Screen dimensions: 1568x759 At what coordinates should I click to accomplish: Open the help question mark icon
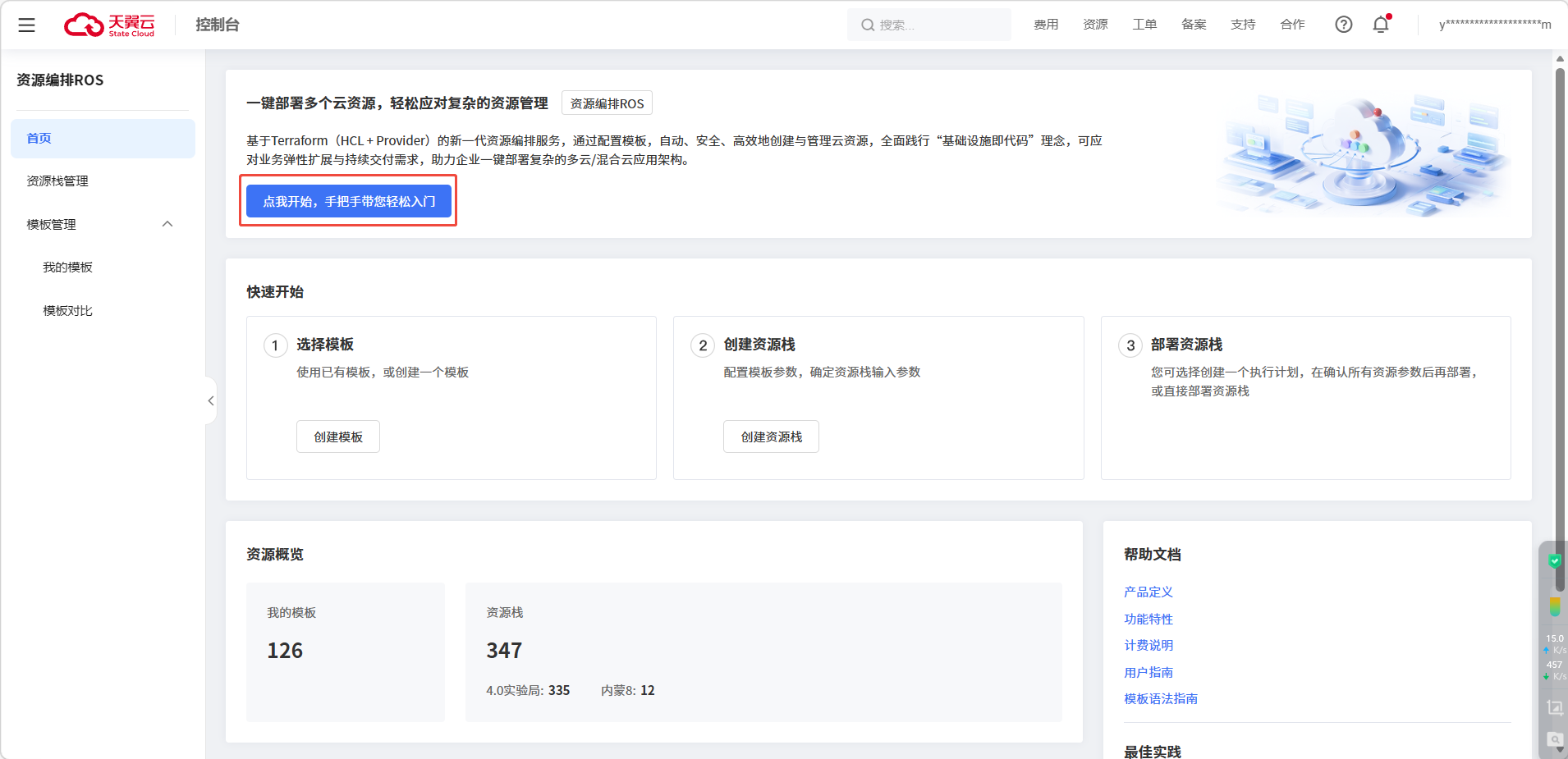(1343, 25)
